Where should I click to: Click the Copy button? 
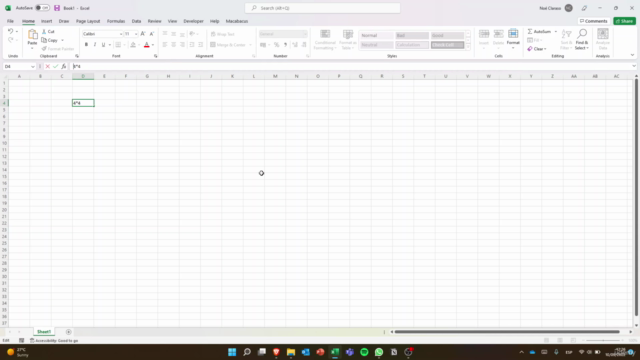(50, 40)
